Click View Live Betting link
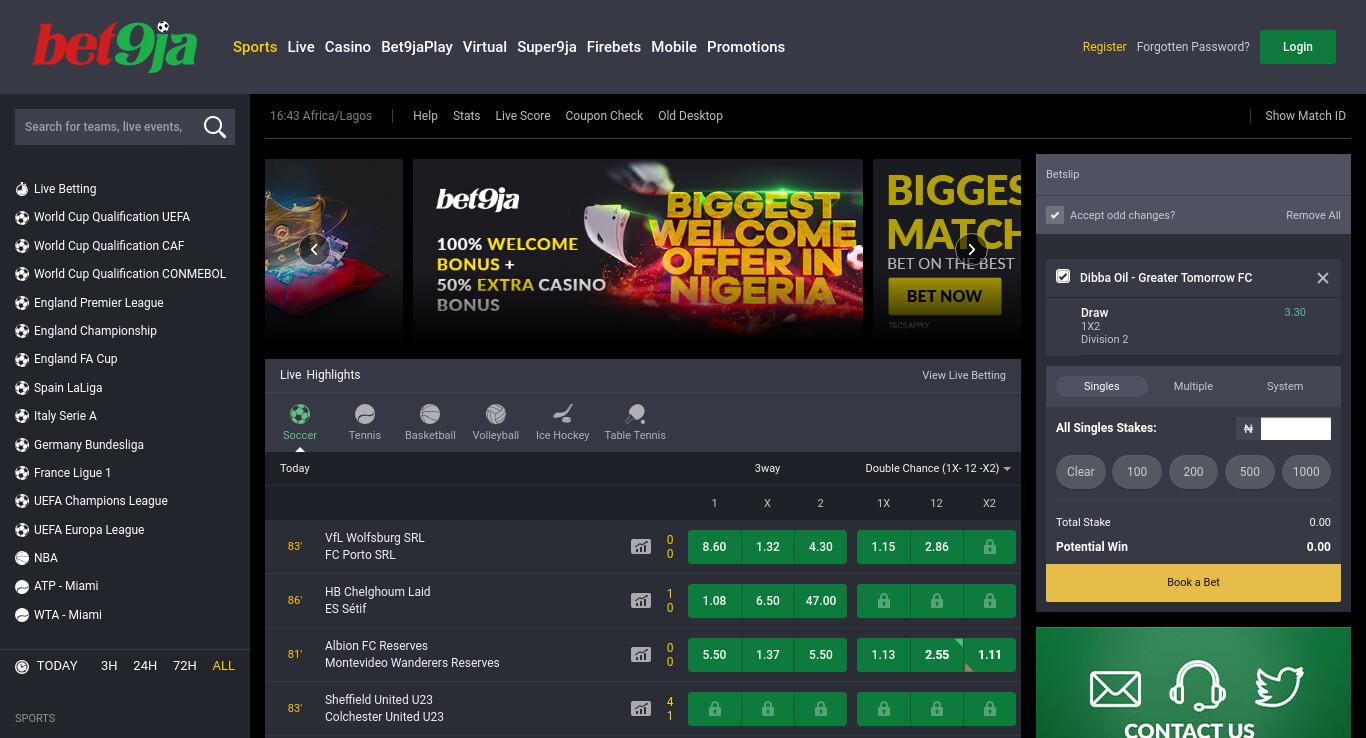 pyautogui.click(x=964, y=375)
